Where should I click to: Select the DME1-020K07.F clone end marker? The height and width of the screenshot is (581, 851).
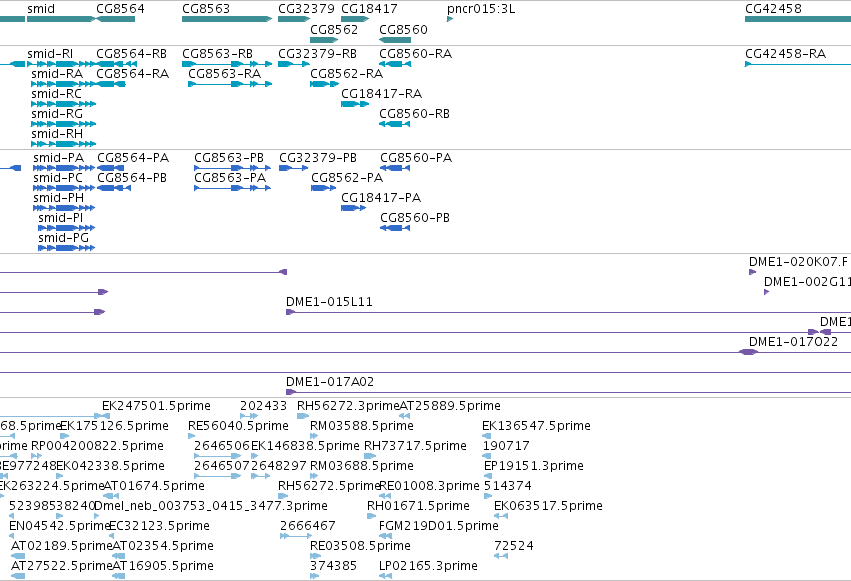(x=752, y=272)
